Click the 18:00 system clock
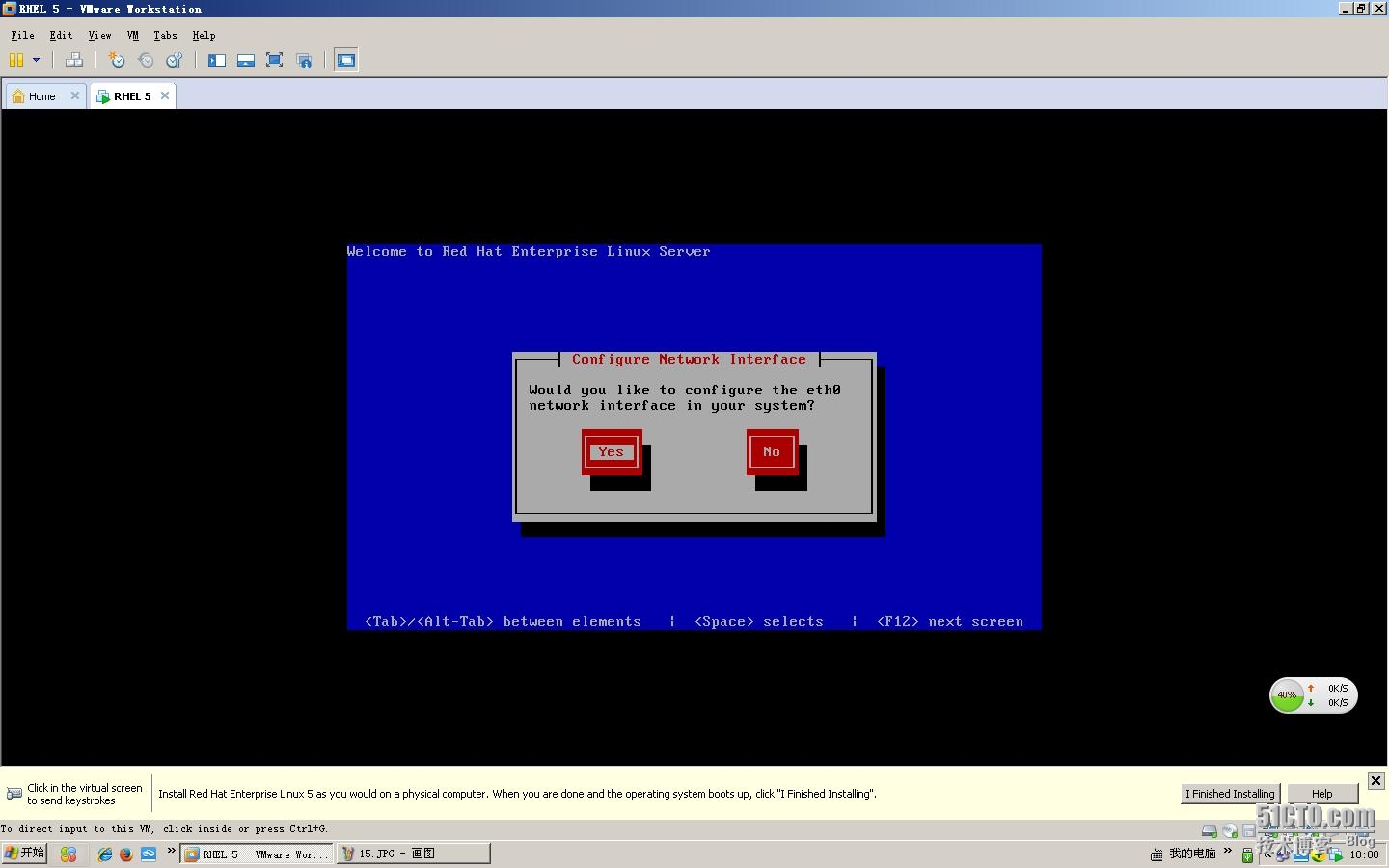Image resolution: width=1389 pixels, height=868 pixels. click(1364, 854)
